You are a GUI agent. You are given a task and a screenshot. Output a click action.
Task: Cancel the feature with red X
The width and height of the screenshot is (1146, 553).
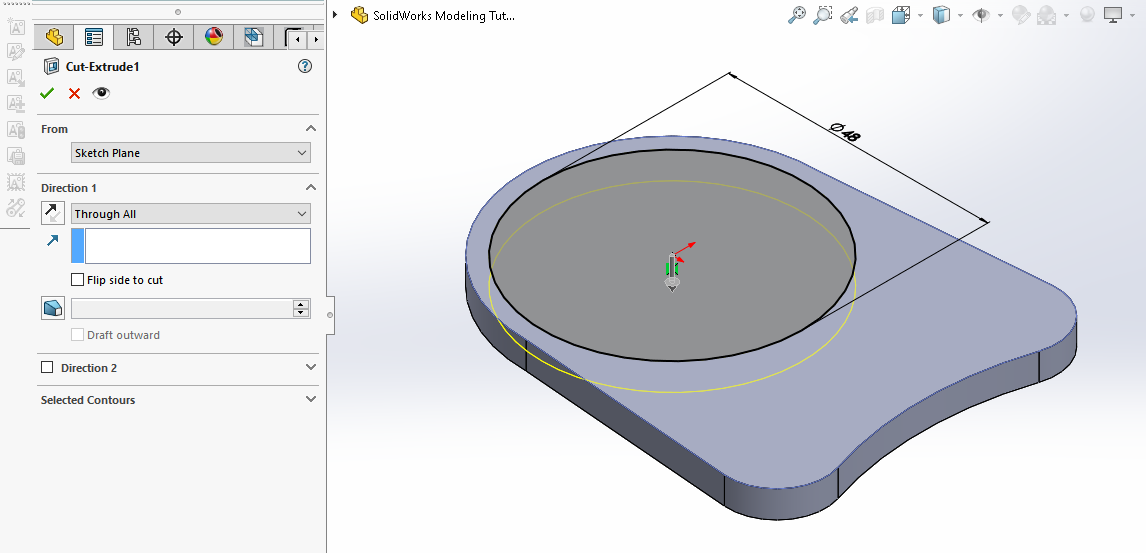74,93
